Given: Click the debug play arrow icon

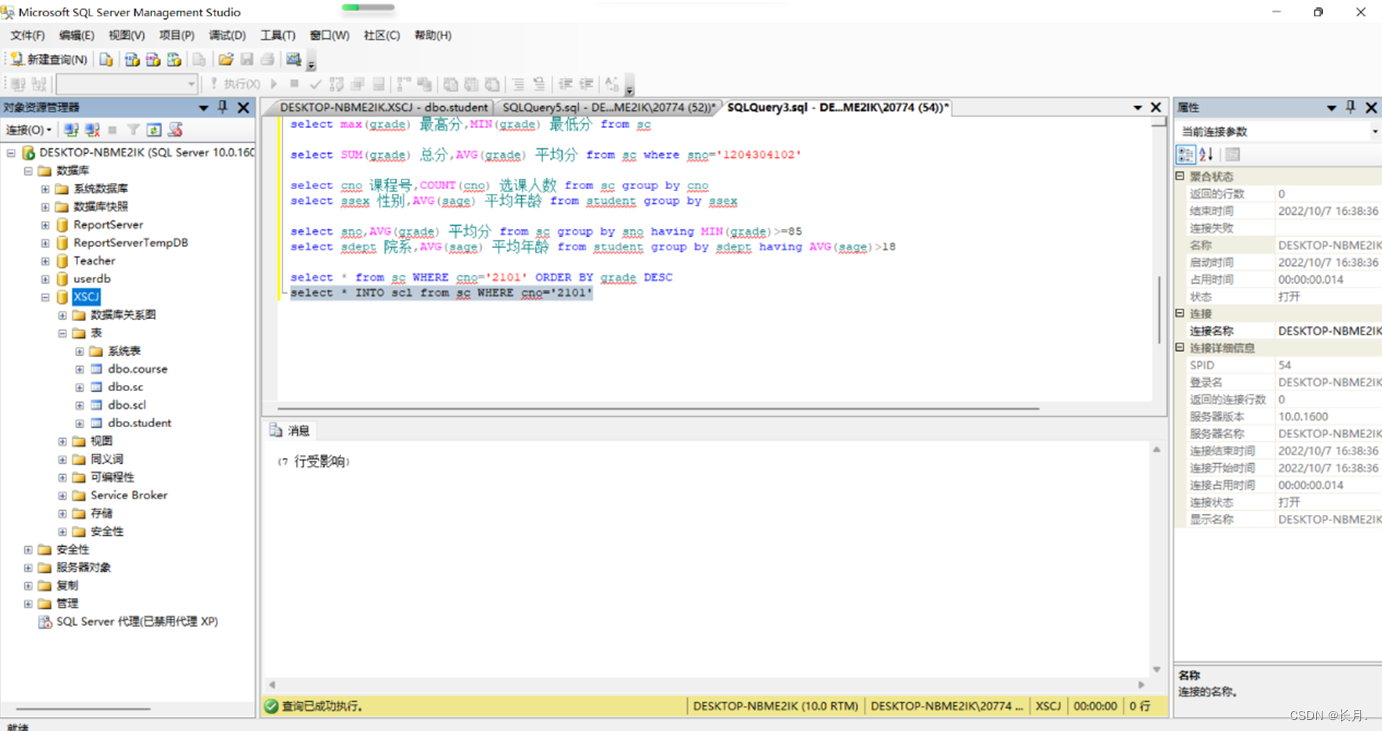Looking at the screenshot, I should 274,84.
